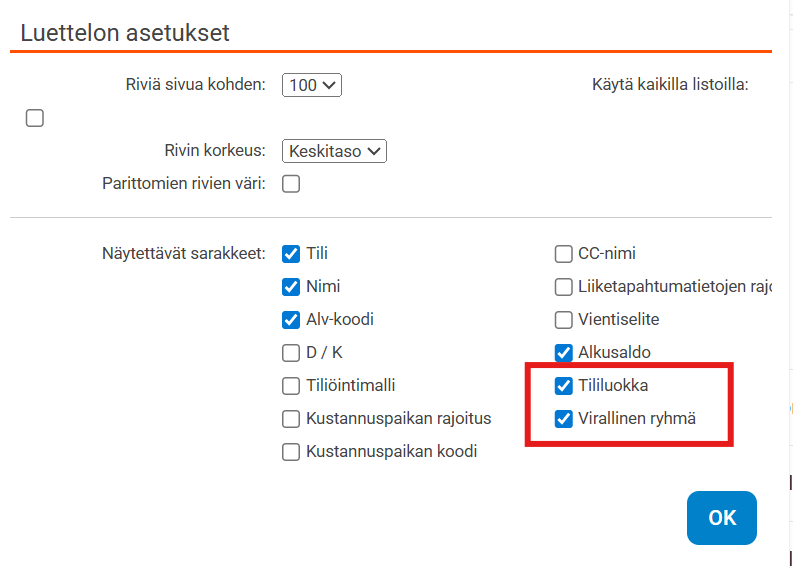Uncheck Virallinen ryhmä checkbox
Image resolution: width=793 pixels, height=568 pixels.
(563, 419)
